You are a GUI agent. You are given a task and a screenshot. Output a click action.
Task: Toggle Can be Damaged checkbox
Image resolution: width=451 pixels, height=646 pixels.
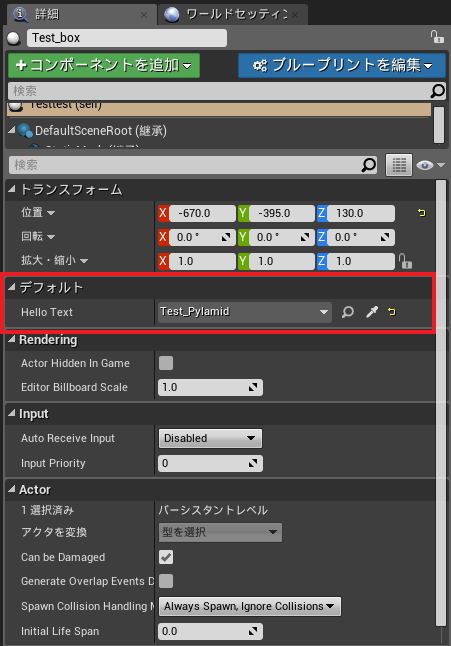tap(166, 557)
